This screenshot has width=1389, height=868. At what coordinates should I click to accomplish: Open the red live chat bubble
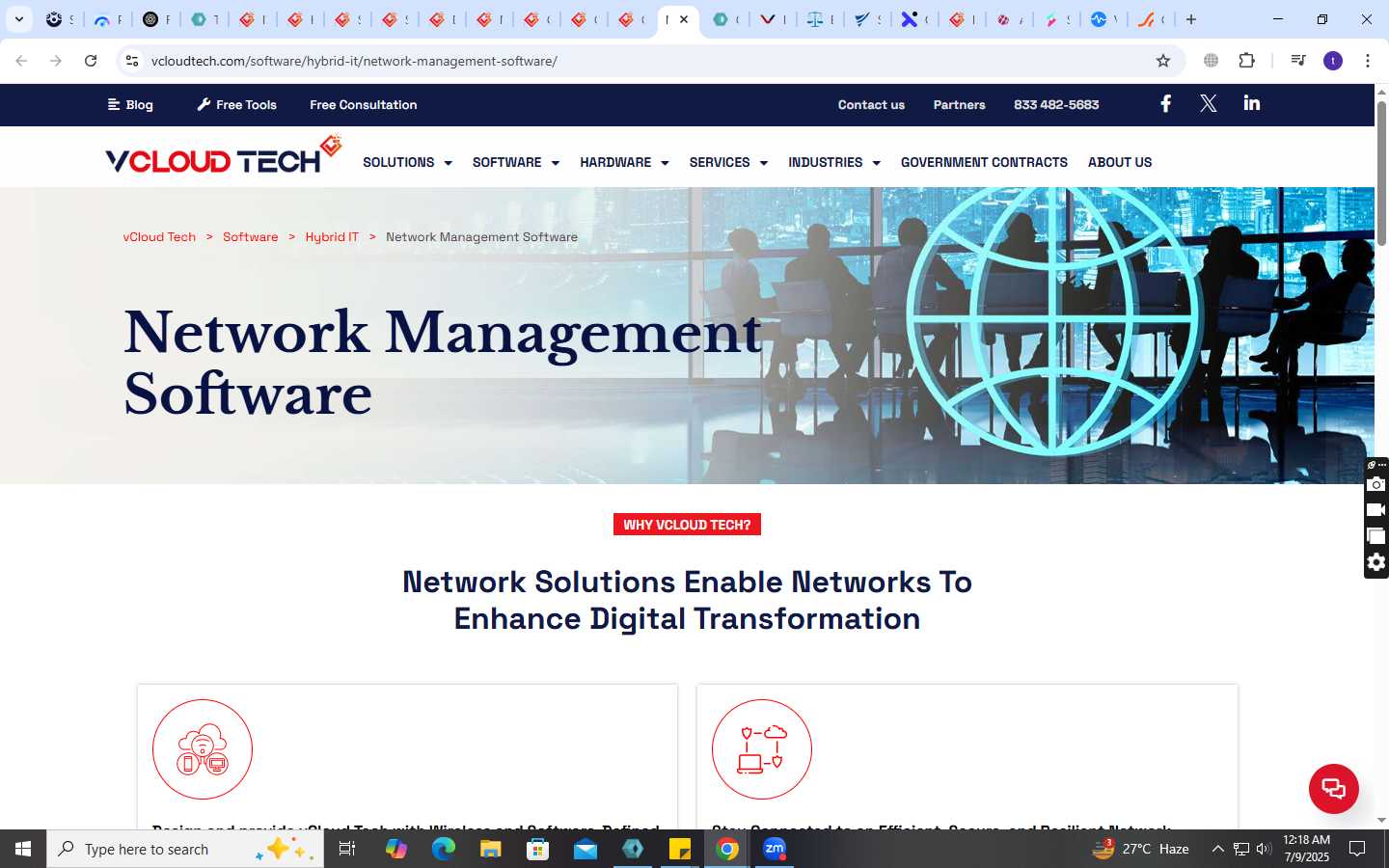coord(1334,788)
